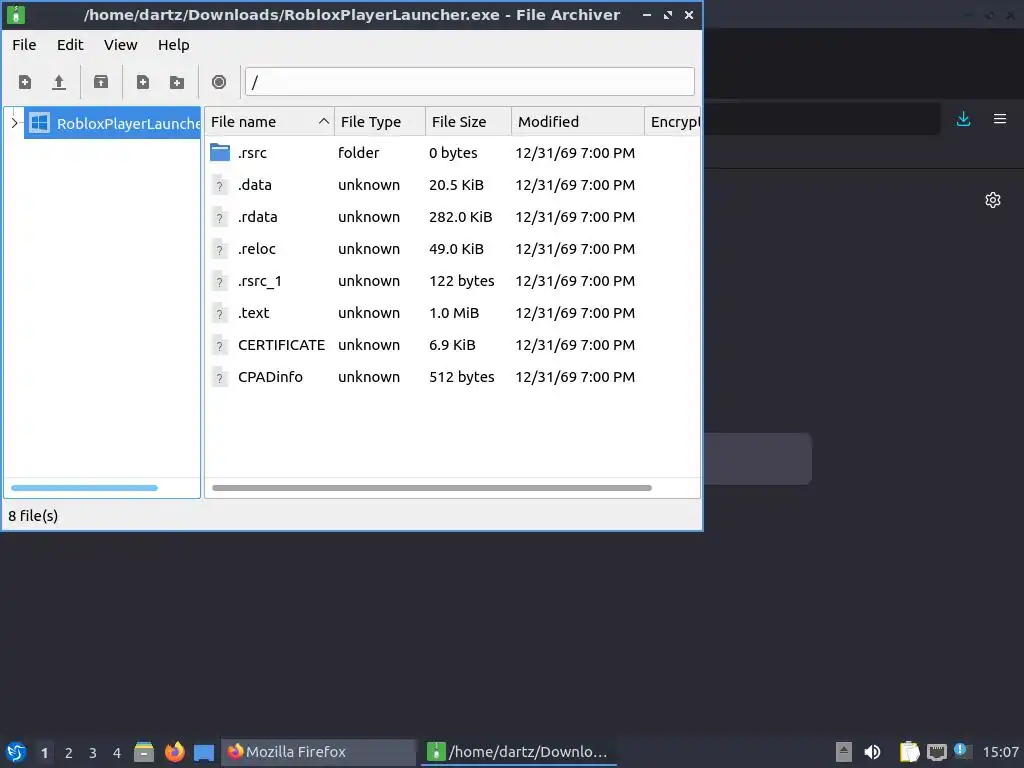
Task: Select the .data file entry
Action: pos(453,185)
